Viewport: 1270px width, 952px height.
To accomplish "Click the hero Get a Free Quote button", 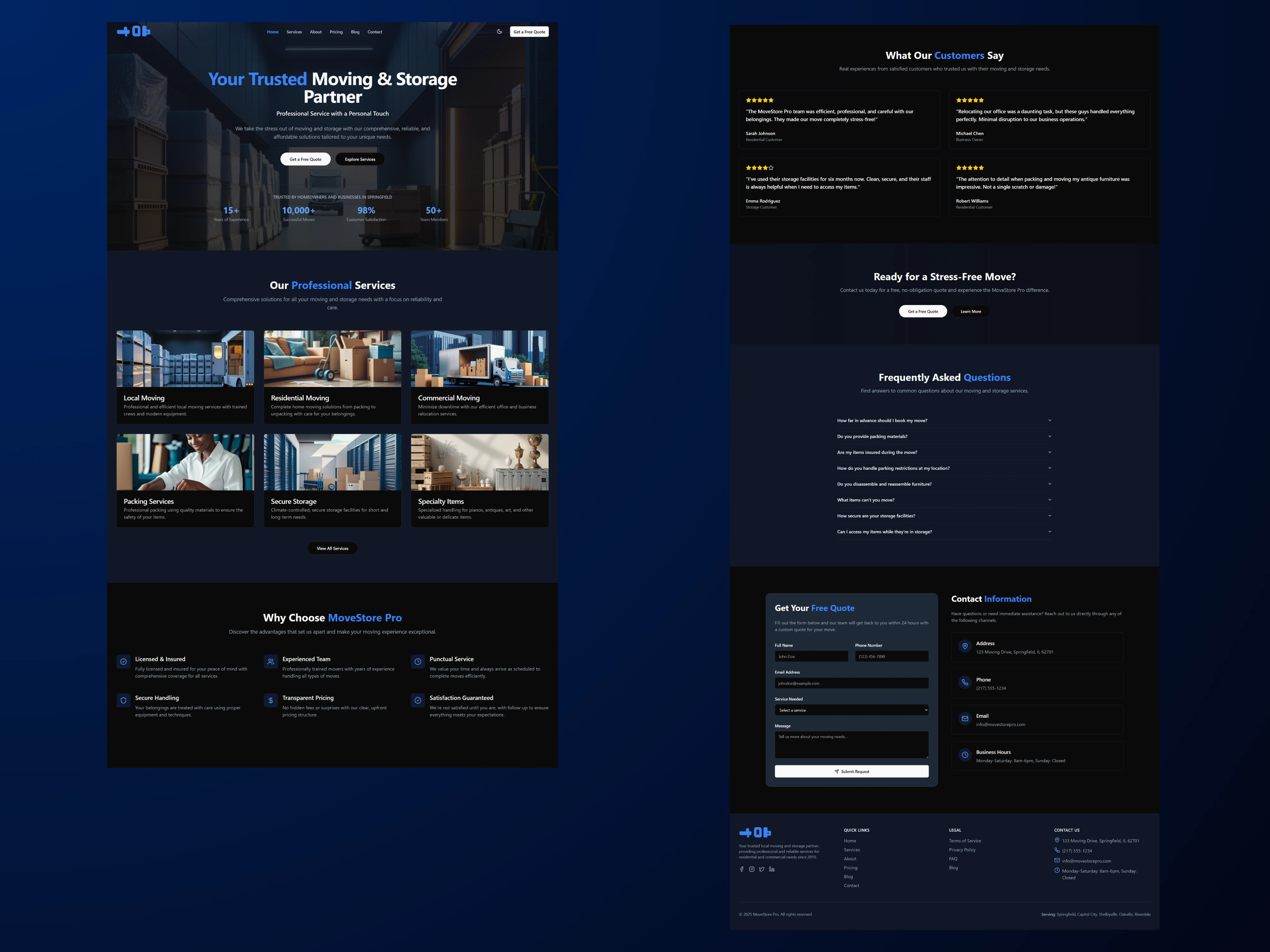I will (305, 160).
